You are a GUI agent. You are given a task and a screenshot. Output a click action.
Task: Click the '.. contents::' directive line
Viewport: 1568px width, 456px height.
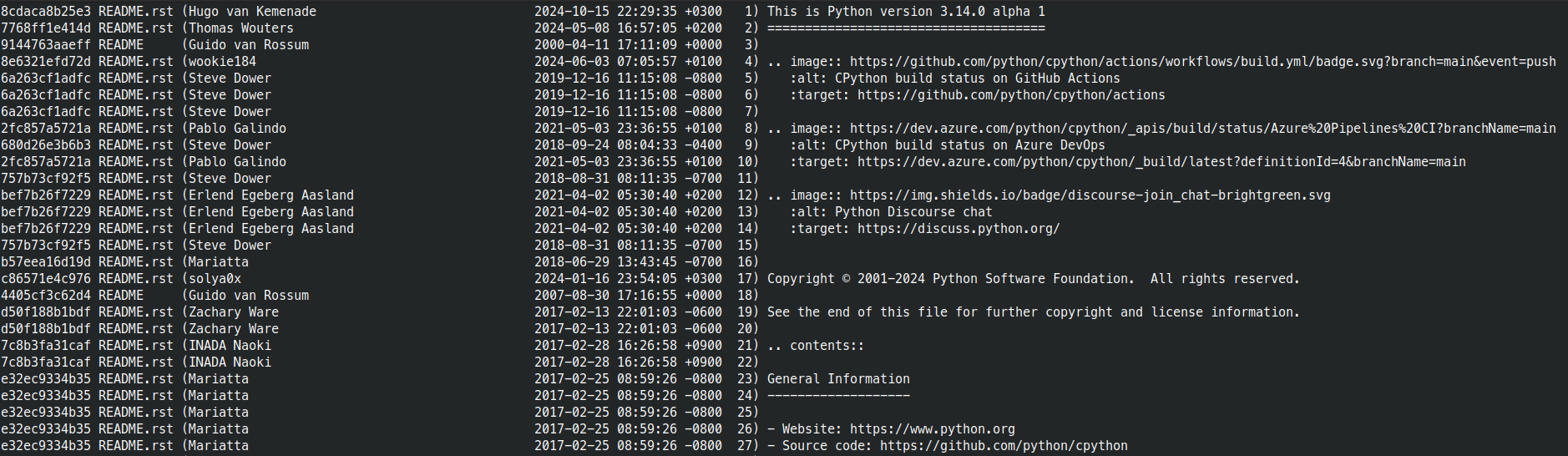click(x=815, y=346)
